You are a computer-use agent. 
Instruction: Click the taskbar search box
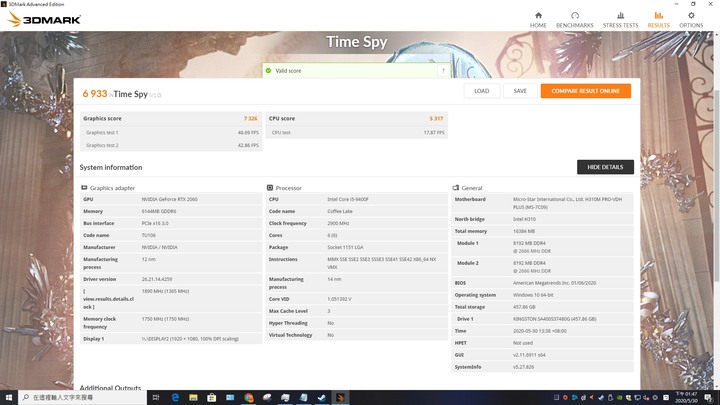pos(83,398)
